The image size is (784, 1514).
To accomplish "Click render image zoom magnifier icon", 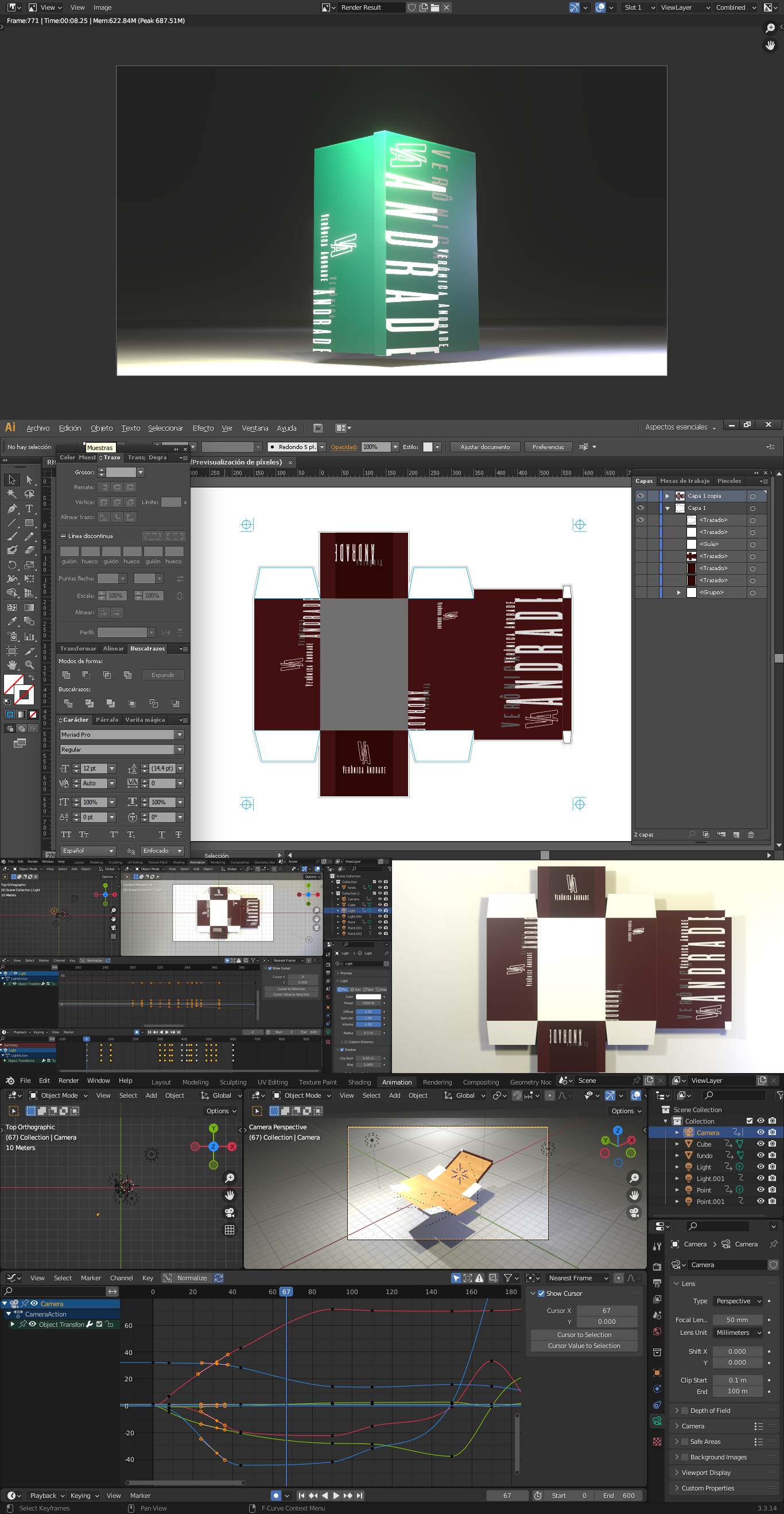I will [770, 28].
